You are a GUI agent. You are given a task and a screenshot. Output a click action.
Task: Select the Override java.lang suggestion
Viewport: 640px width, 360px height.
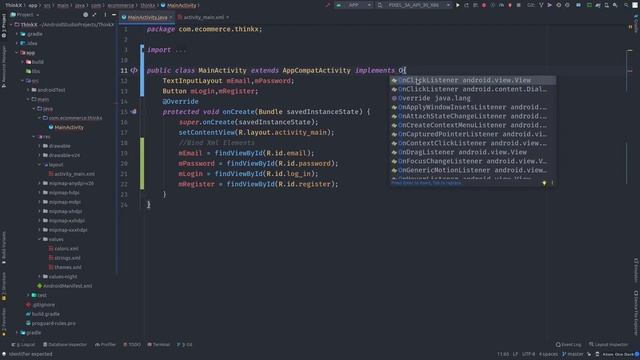click(x=473, y=98)
